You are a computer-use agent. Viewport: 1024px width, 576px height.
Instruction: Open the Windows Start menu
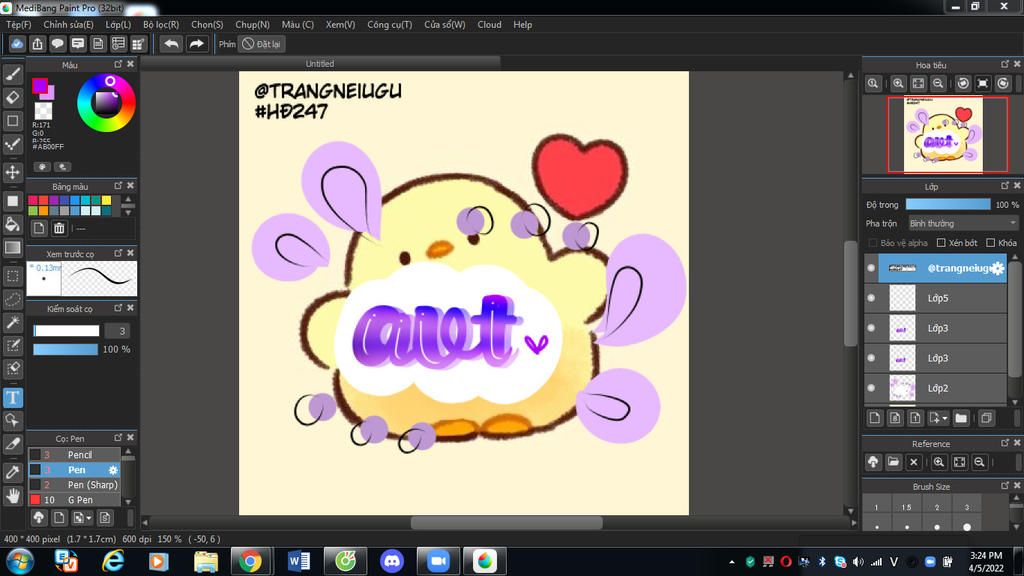[x=20, y=561]
